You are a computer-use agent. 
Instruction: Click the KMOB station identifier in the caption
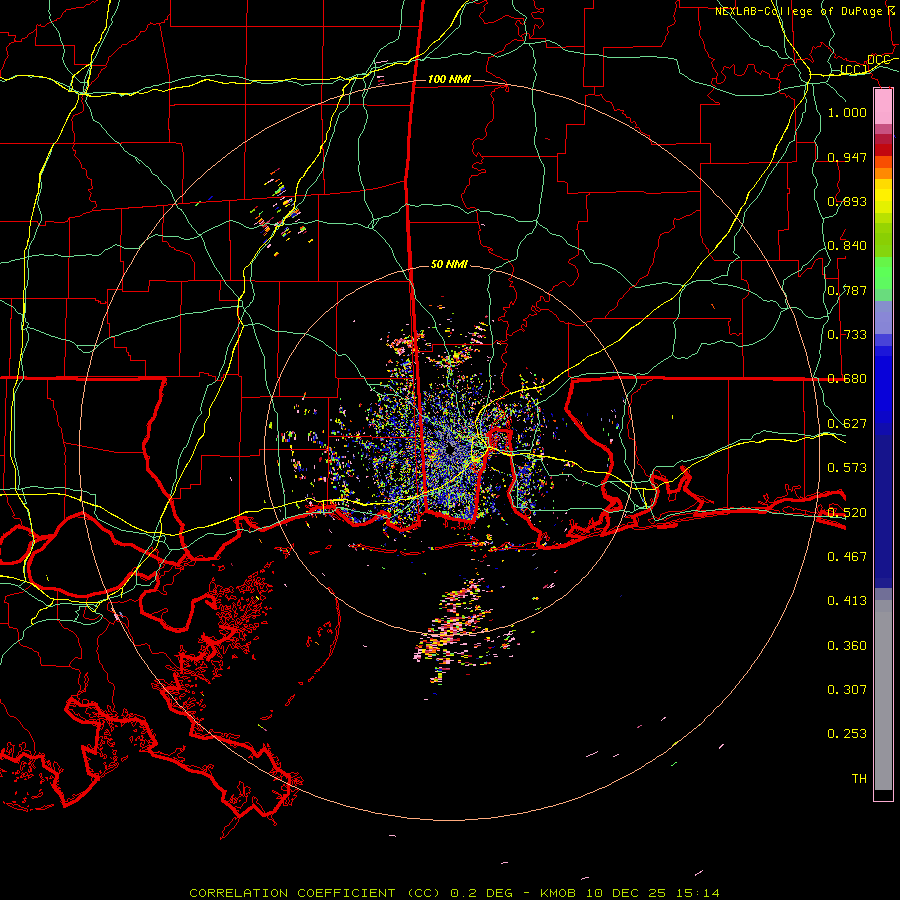557,893
